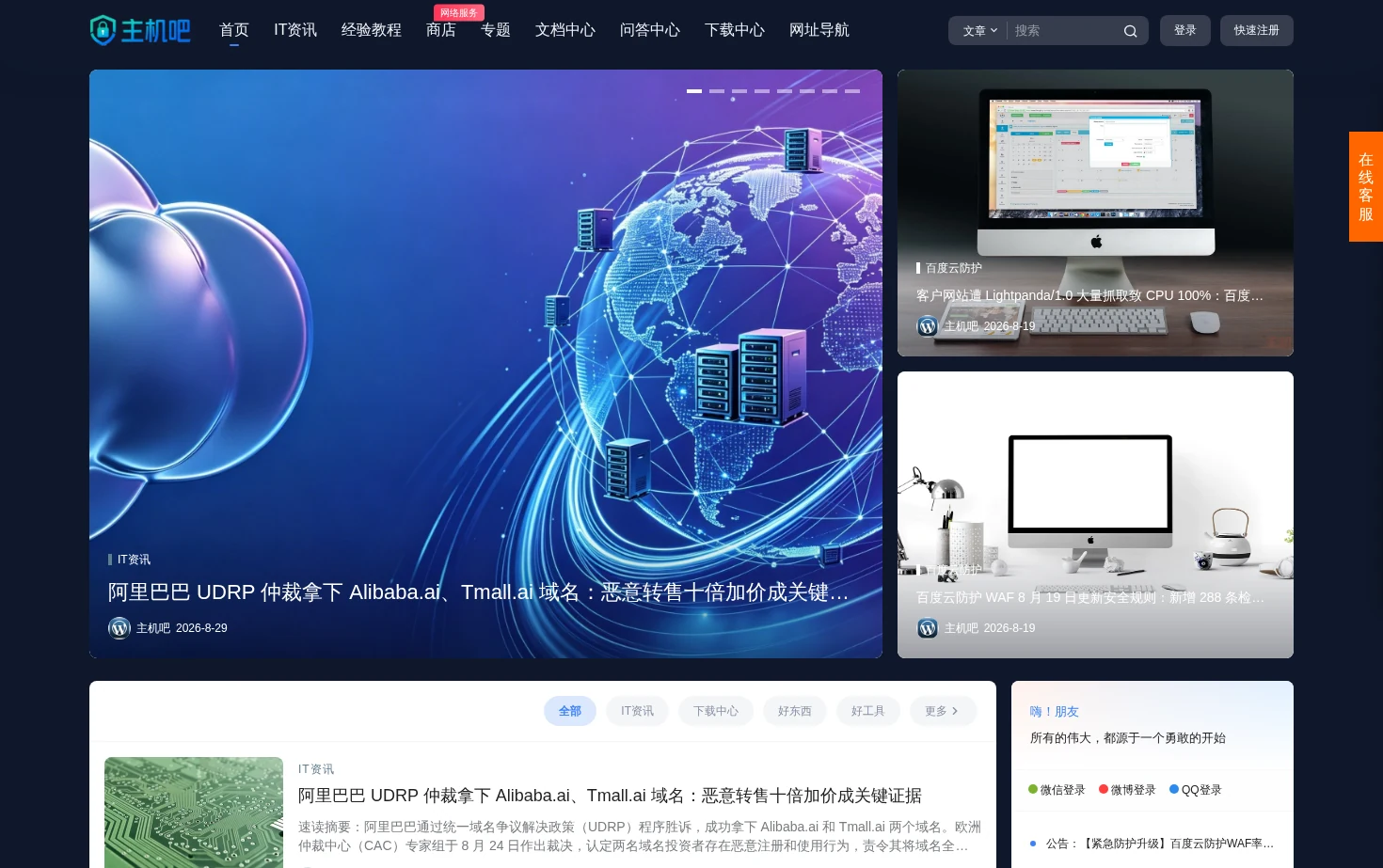
Task: Open the 百度云防护 WAF 8月19日 article title
Action: (x=1090, y=597)
